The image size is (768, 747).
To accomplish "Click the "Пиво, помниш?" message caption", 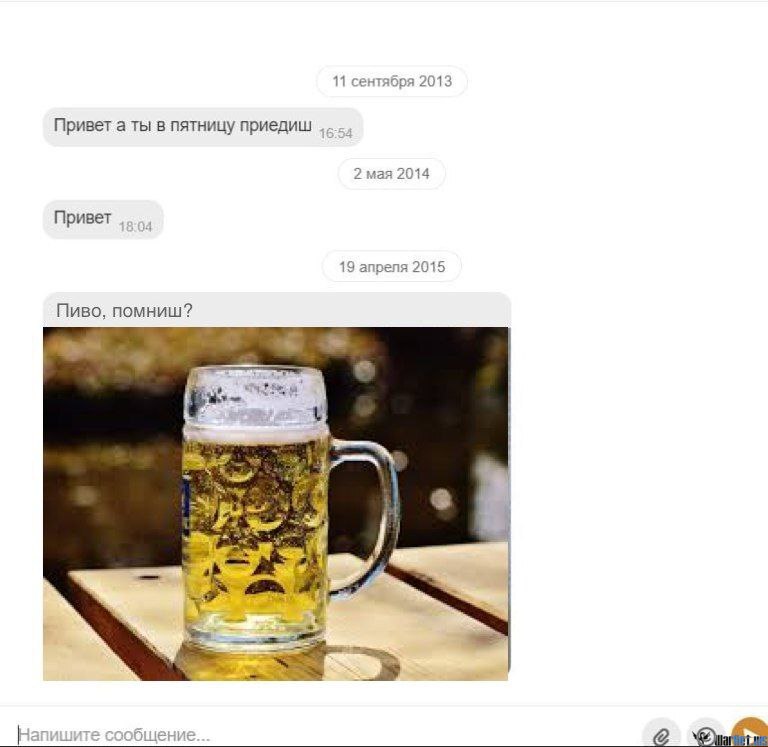I will 124,311.
